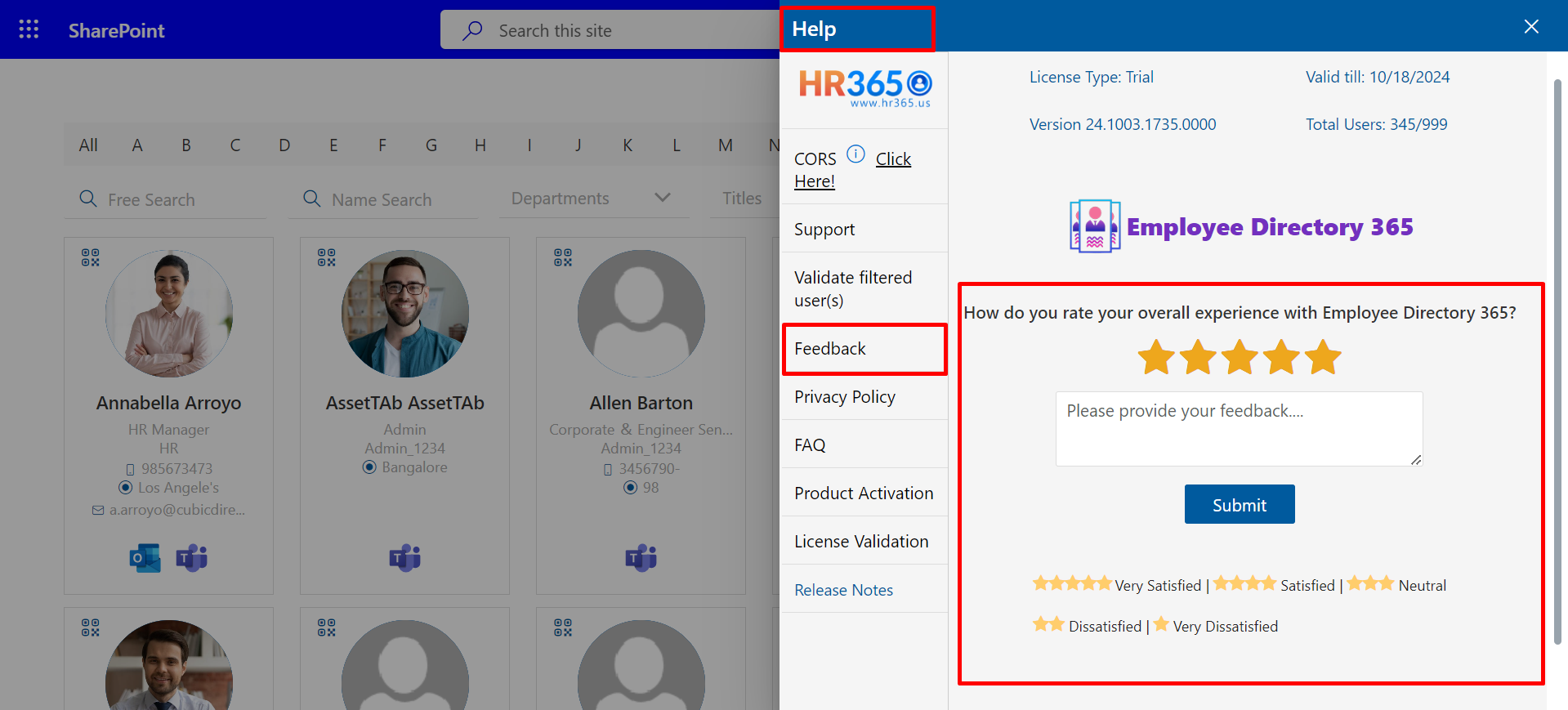Viewport: 1568px width, 710px height.
Task: Click the SharePoint title
Action: click(116, 30)
